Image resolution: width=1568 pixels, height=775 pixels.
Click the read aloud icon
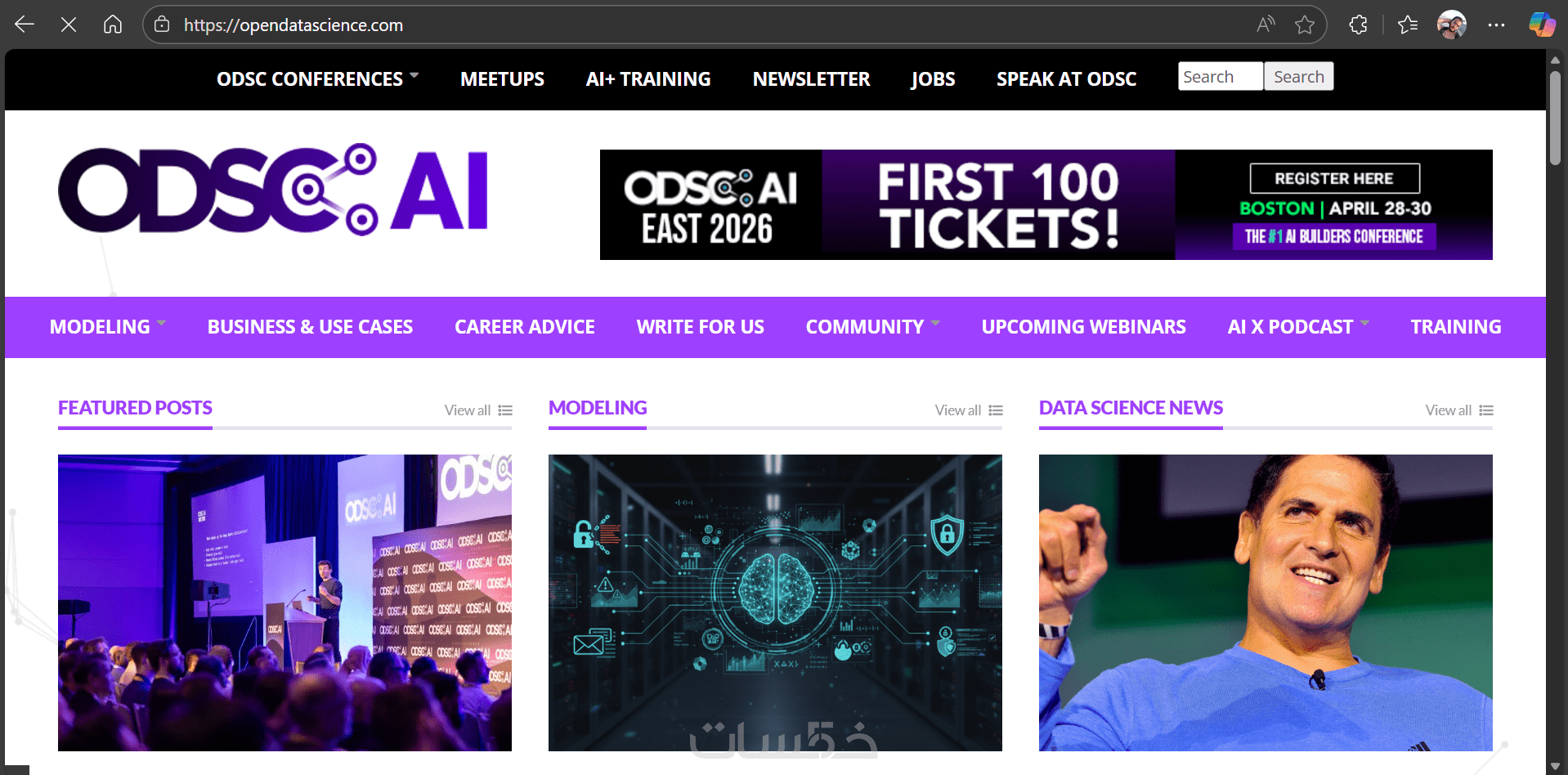[1266, 25]
